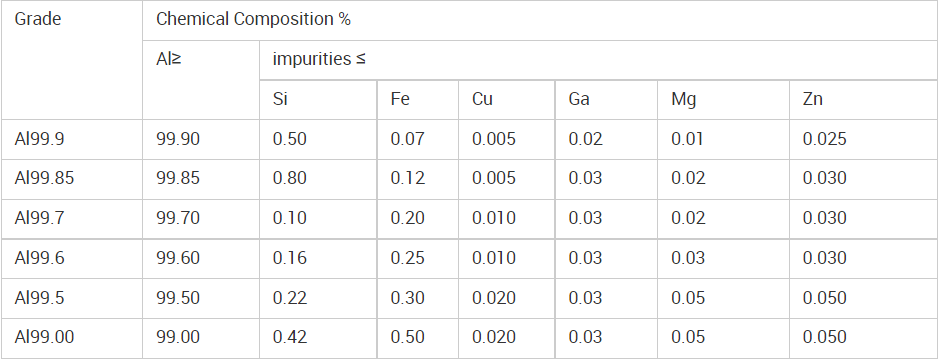Select the Al99.6 grade cell

coord(72,259)
